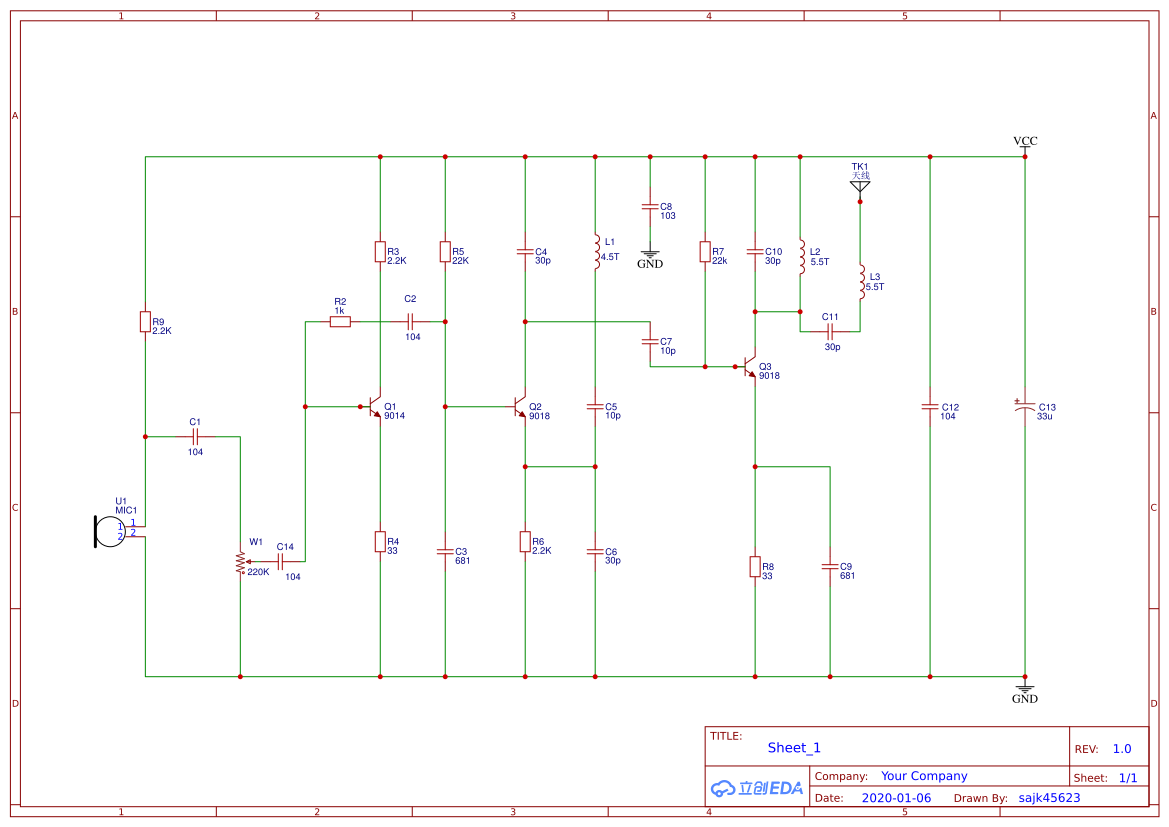Select the L1 4.5T inductor symbol
Viewport: 1169px width, 827px height.
coord(596,252)
